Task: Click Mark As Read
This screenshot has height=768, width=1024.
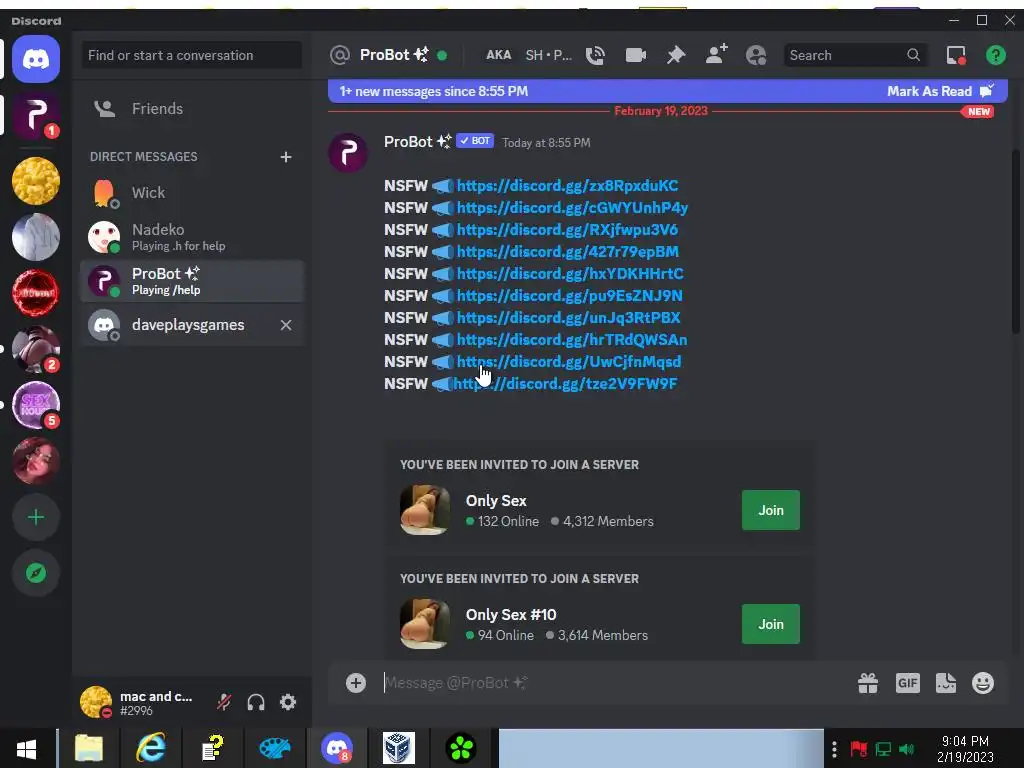Action: point(940,91)
